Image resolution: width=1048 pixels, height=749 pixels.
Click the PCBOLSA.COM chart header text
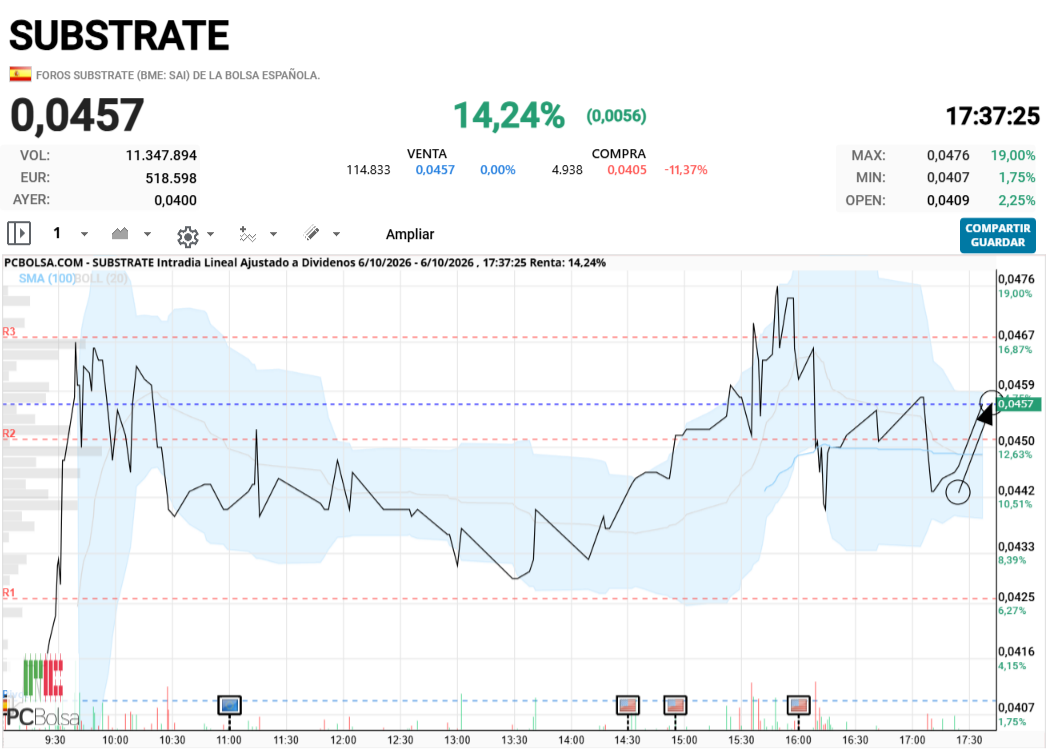point(305,263)
